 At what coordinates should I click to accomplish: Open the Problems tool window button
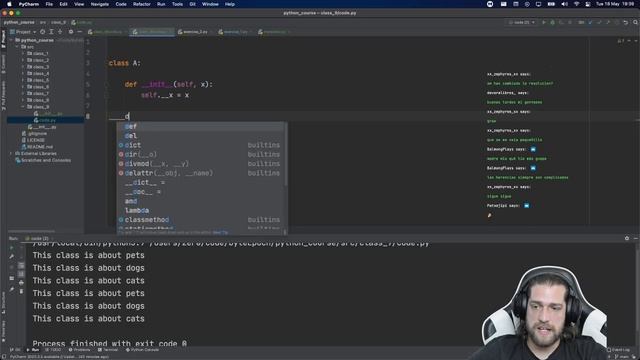pyautogui.click(x=80, y=350)
